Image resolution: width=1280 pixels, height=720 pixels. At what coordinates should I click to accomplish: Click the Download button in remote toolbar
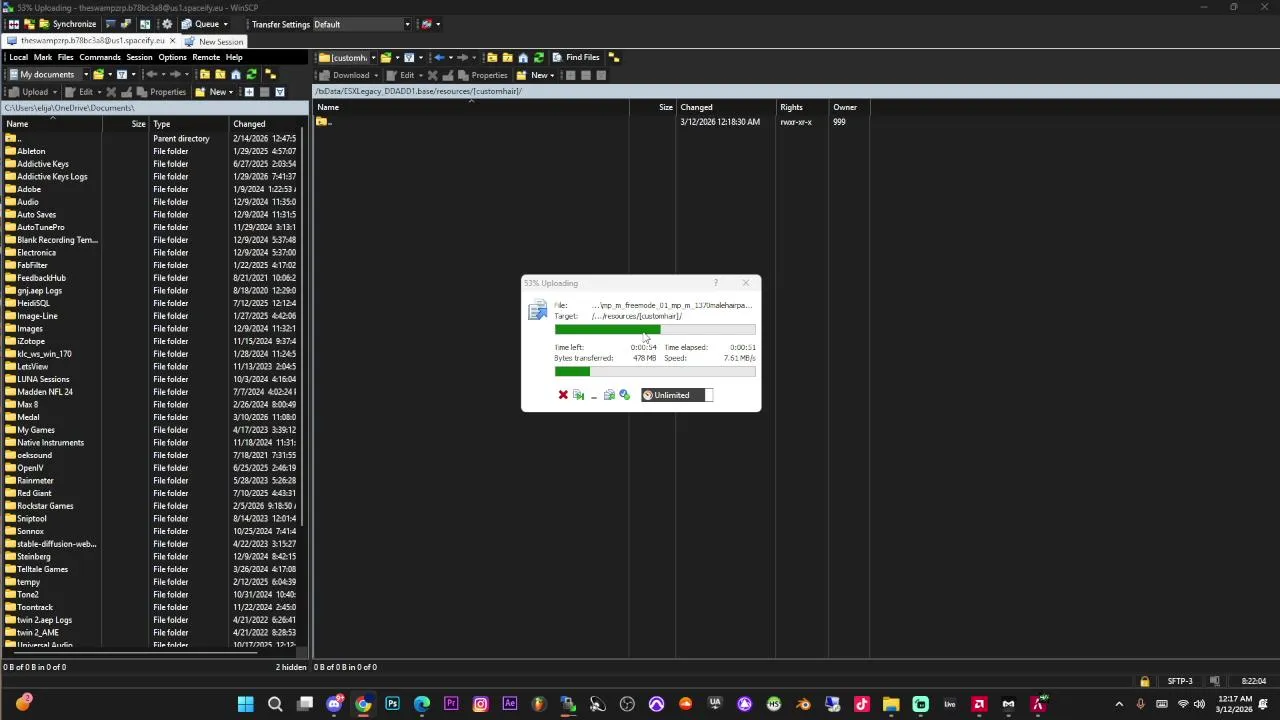tap(347, 75)
